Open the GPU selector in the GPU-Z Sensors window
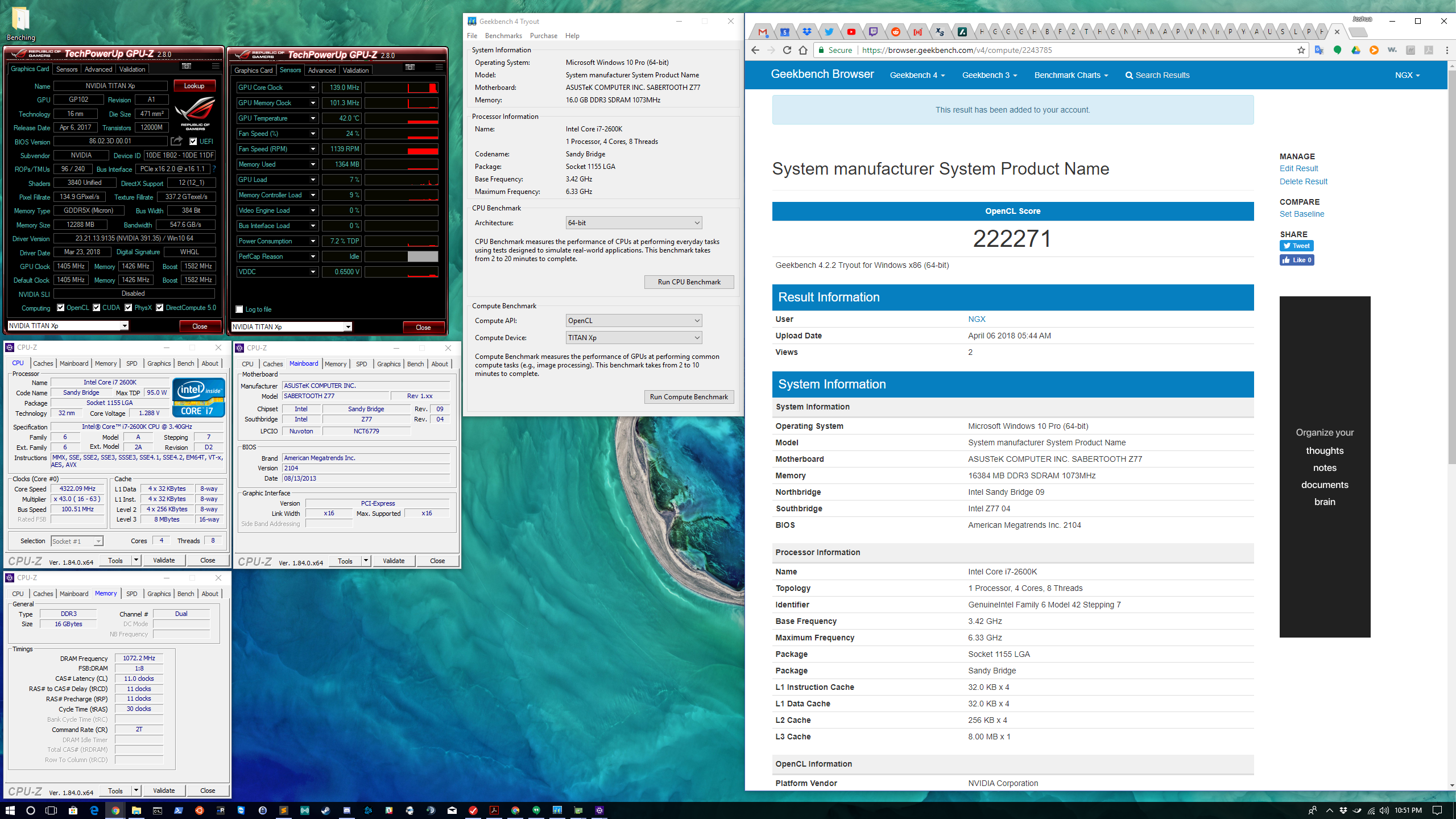Viewport: 1456px width, 819px height. (292, 327)
